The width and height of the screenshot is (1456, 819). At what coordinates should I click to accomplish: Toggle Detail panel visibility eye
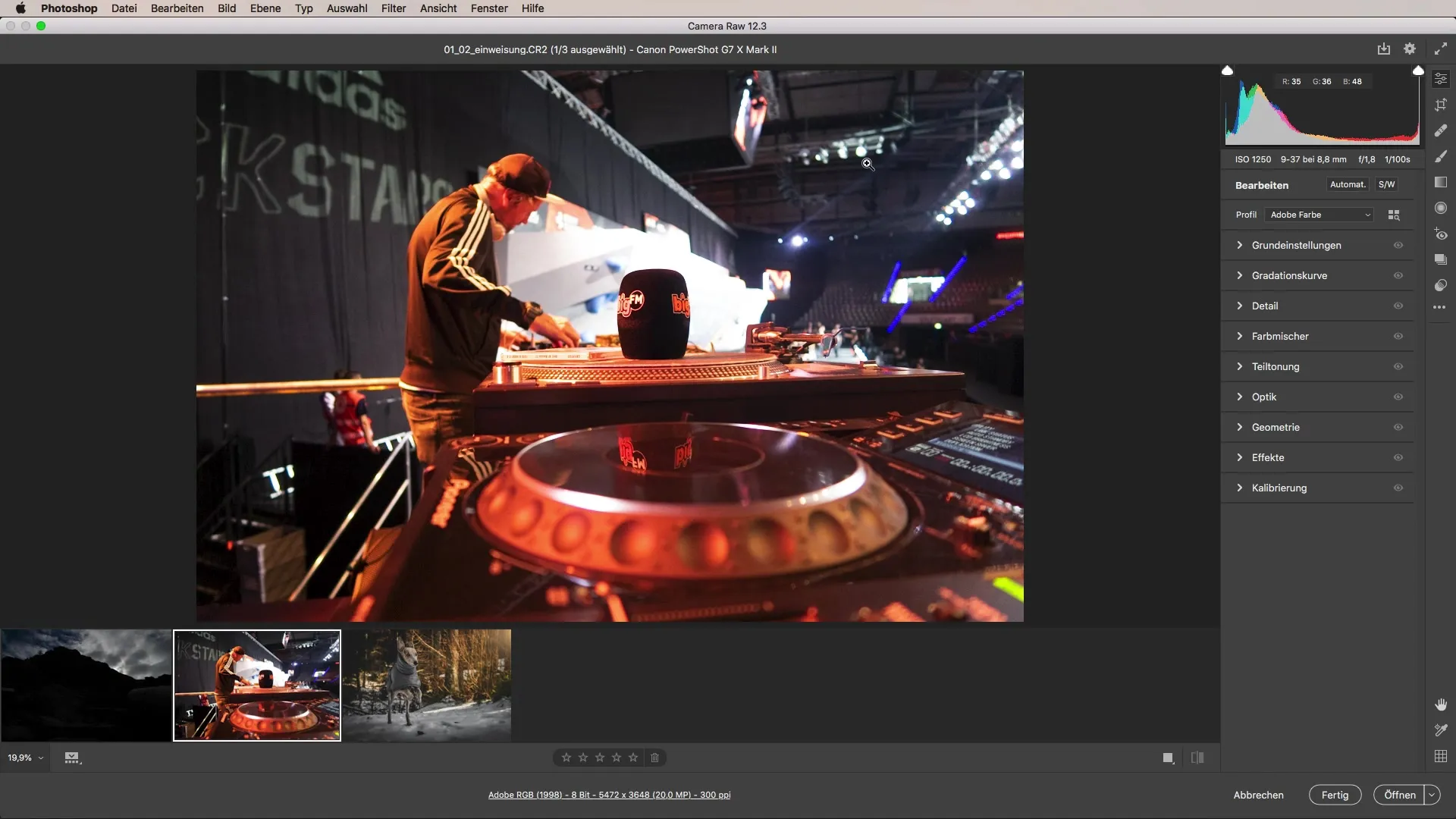click(1398, 306)
